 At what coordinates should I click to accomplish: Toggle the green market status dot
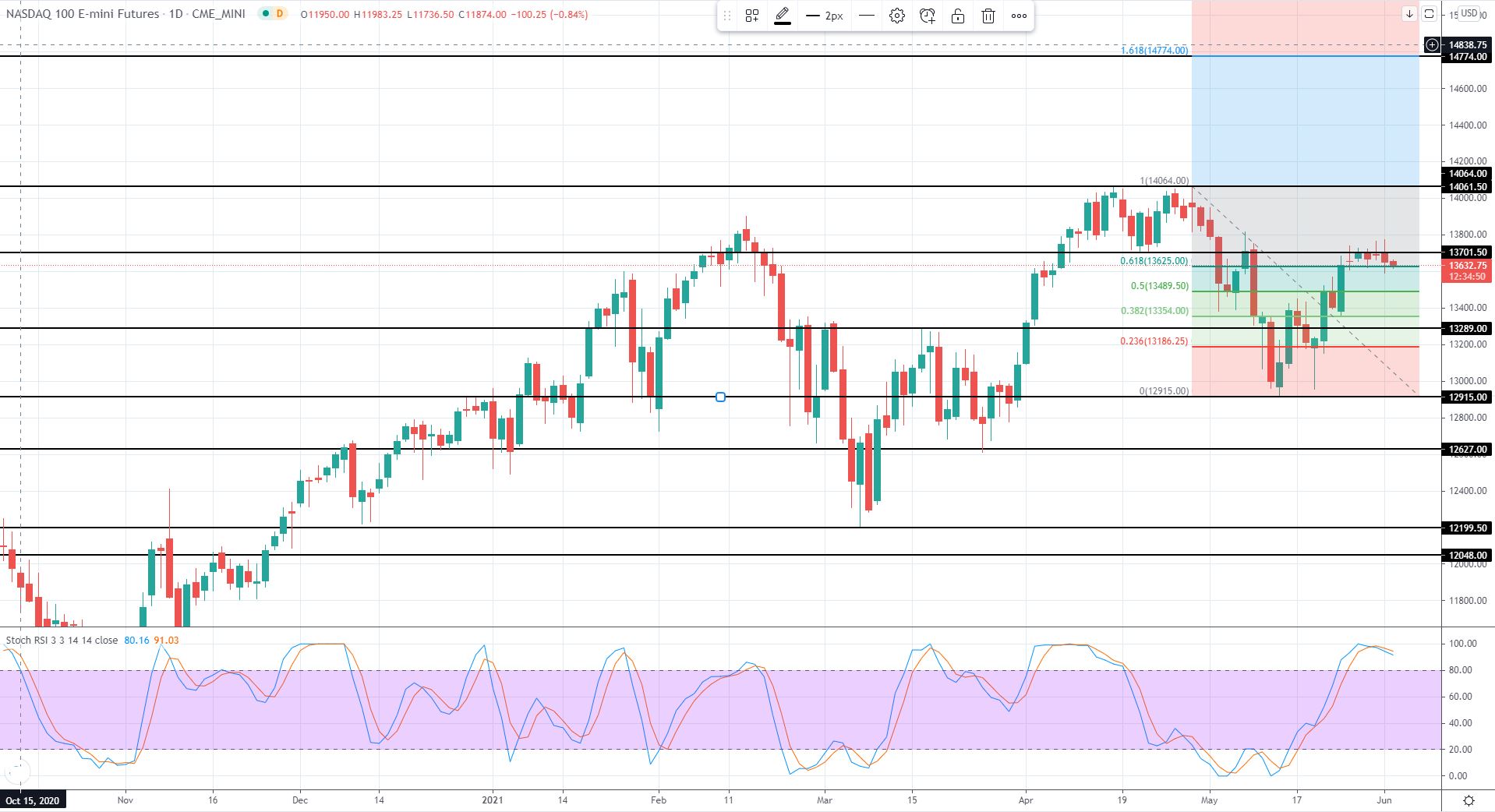point(267,14)
